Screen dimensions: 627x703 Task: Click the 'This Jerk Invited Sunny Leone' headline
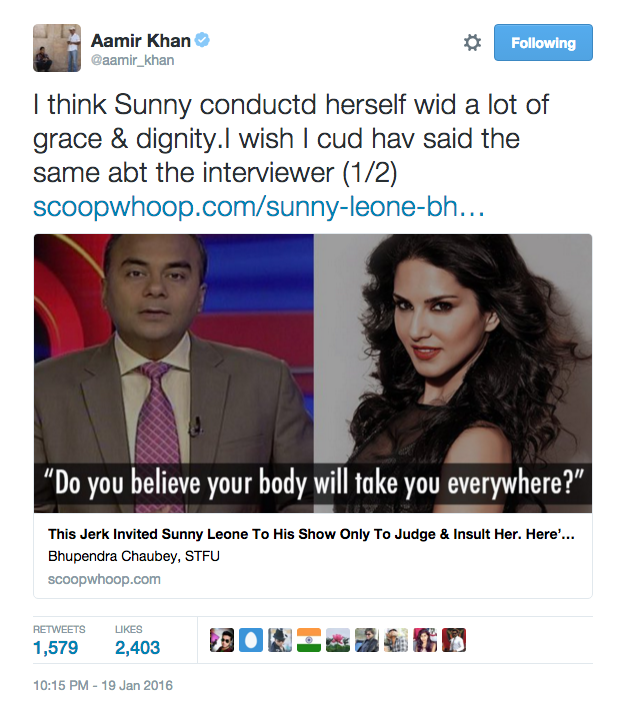point(311,534)
